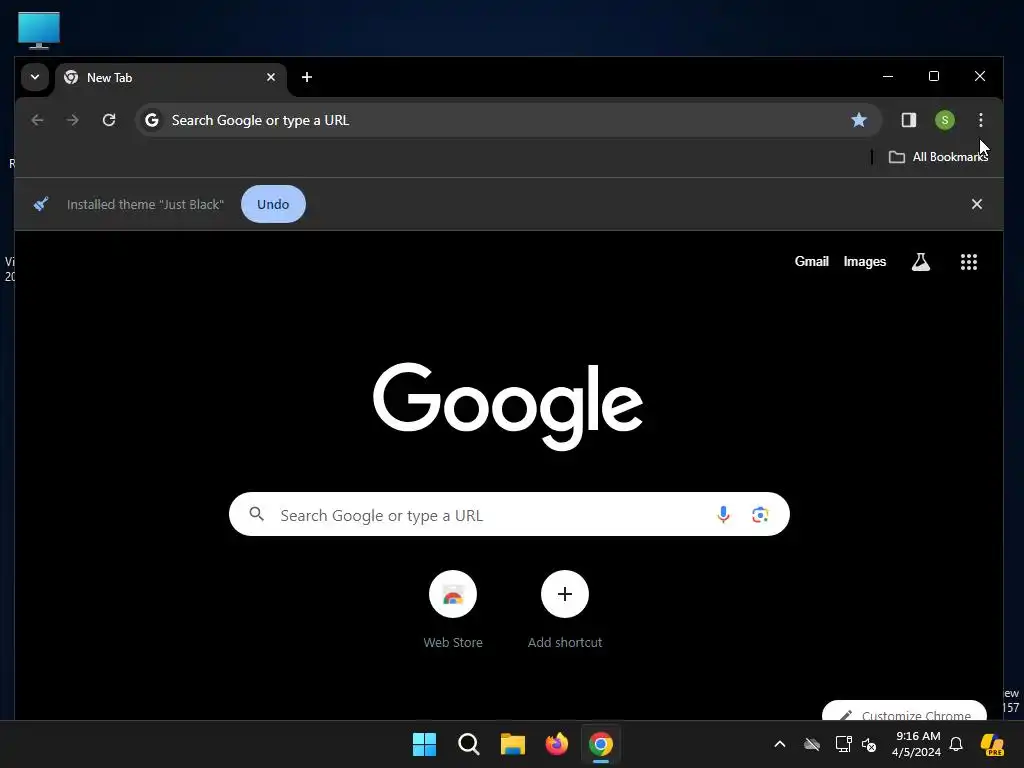Screen dimensions: 1024x768
Task: Dismiss the installed theme infobar
Action: [976, 204]
